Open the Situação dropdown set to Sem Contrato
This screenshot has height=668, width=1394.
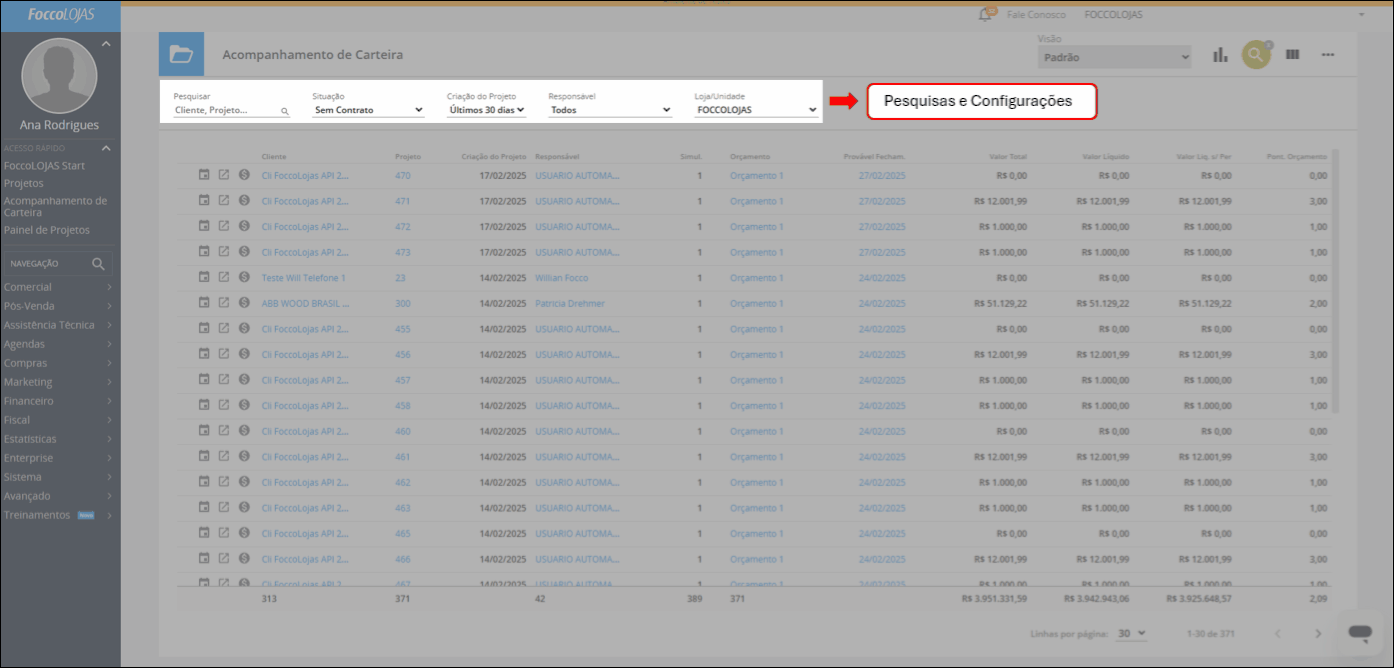tap(368, 110)
